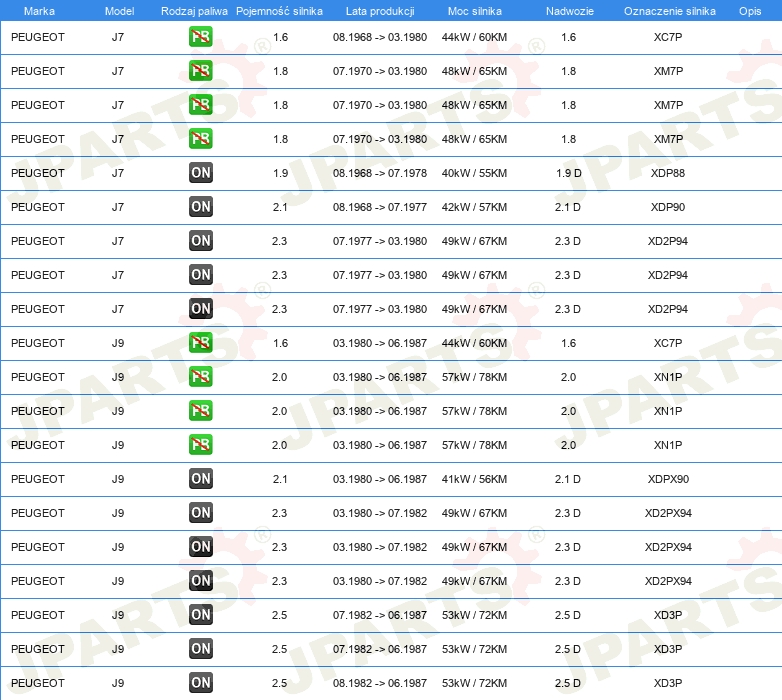Select engine code XDP90

pyautogui.click(x=668, y=207)
